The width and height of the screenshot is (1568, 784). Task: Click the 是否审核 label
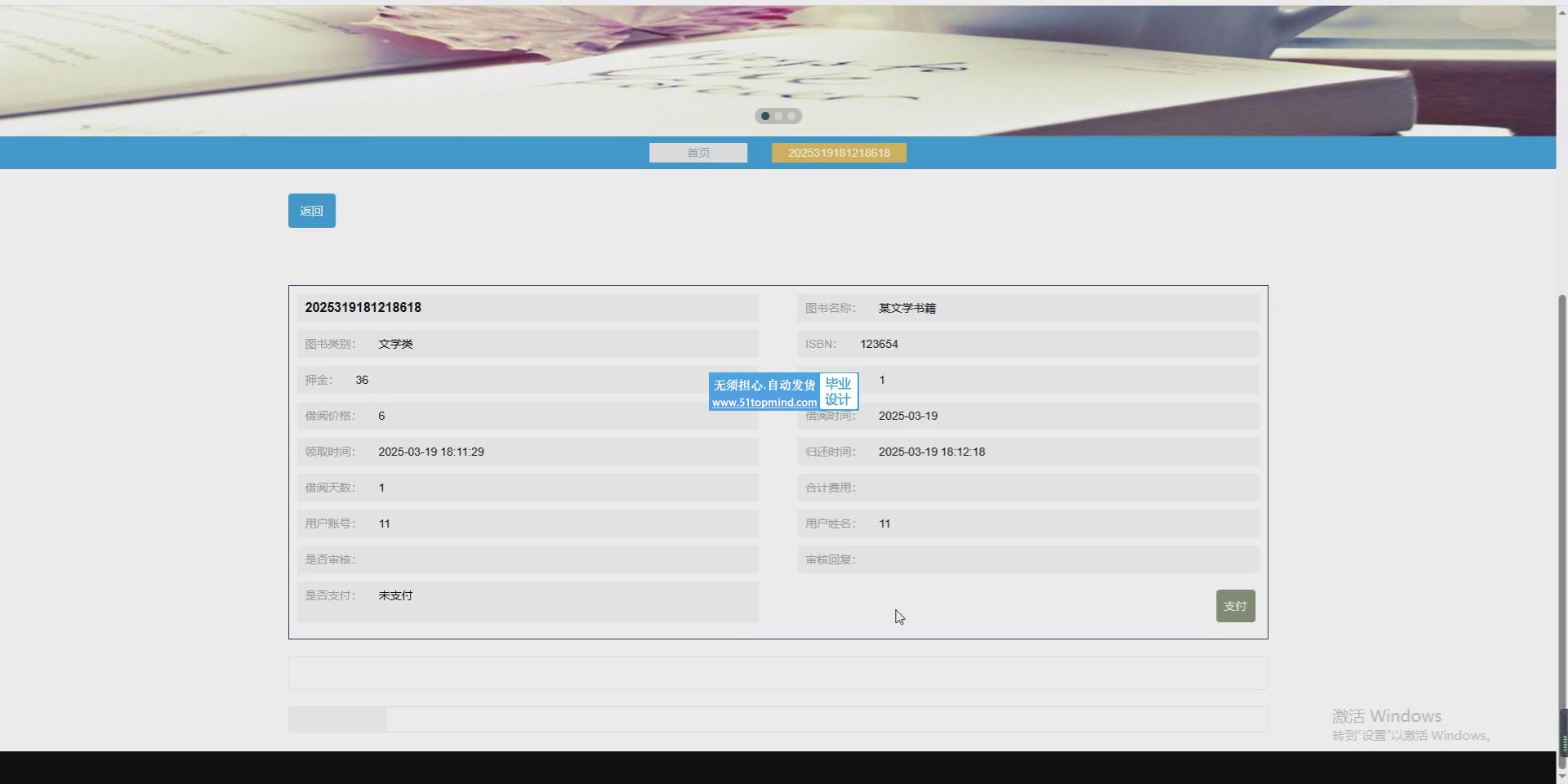click(330, 559)
